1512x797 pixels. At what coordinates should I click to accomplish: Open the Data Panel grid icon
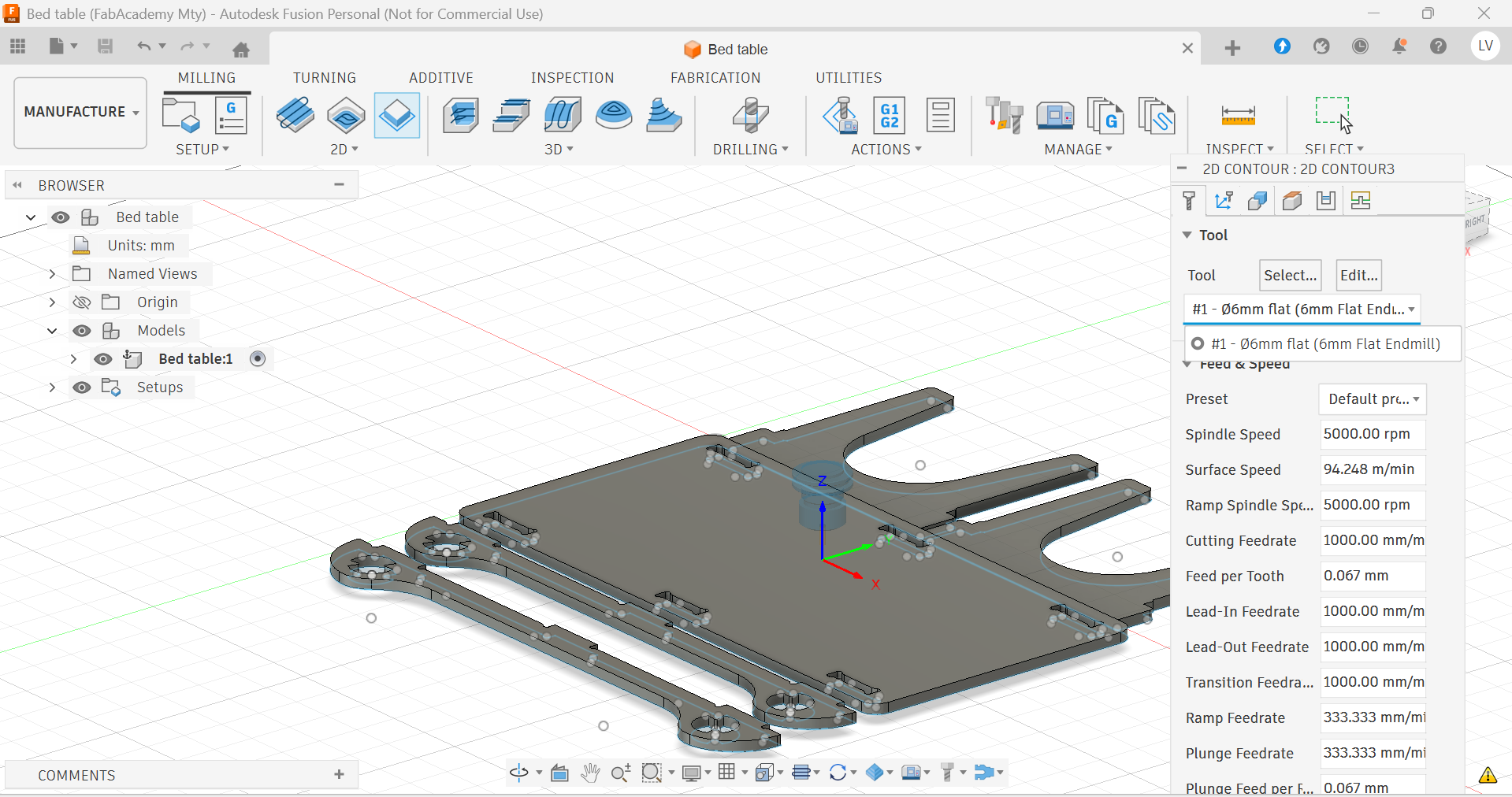(x=17, y=46)
